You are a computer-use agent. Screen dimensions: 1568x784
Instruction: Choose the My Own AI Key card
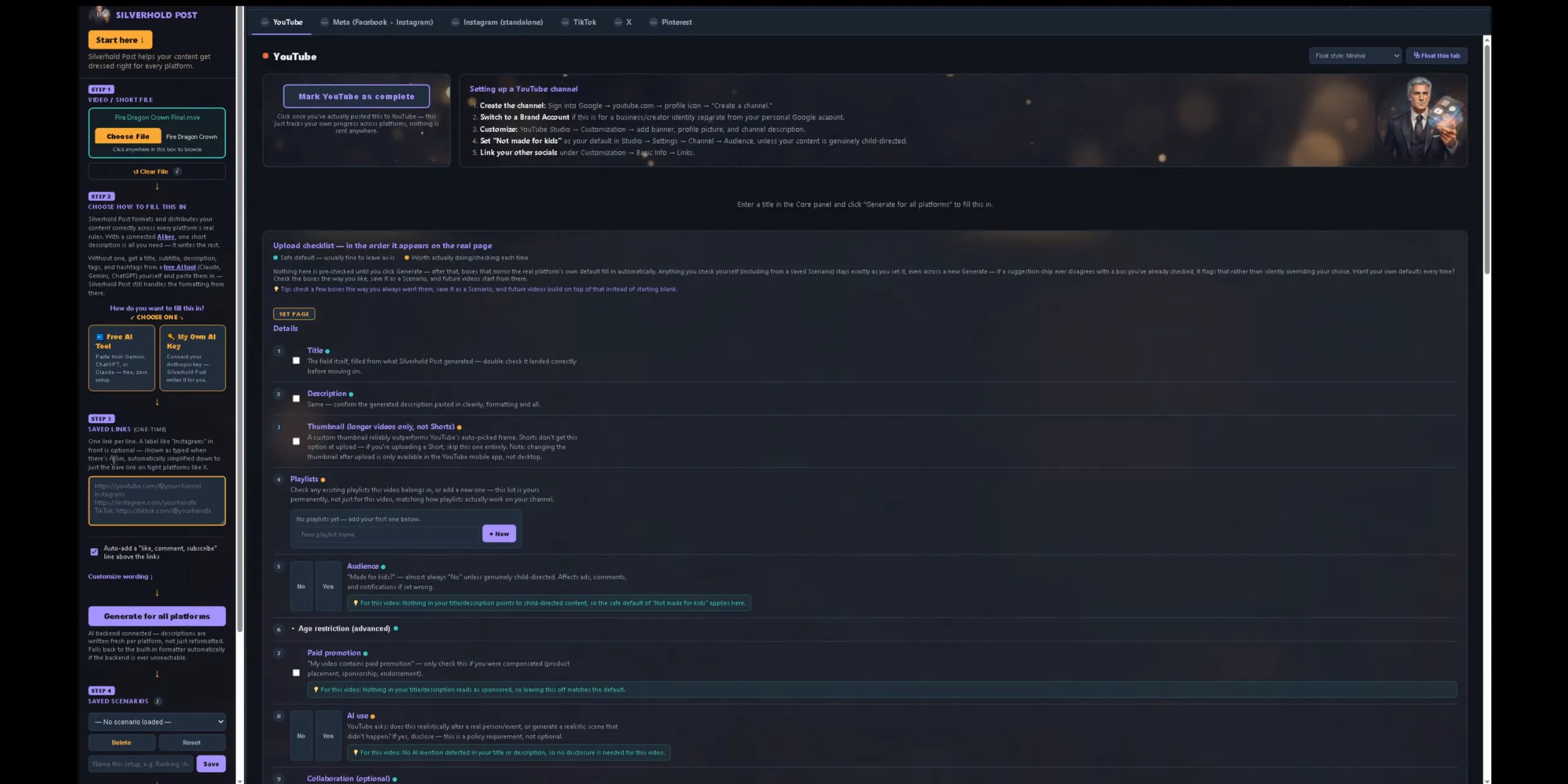(x=193, y=358)
